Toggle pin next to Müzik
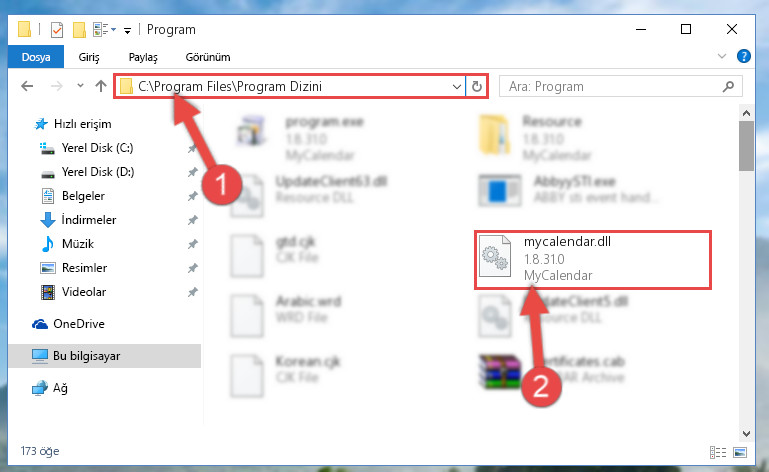The width and height of the screenshot is (769, 472). [193, 244]
